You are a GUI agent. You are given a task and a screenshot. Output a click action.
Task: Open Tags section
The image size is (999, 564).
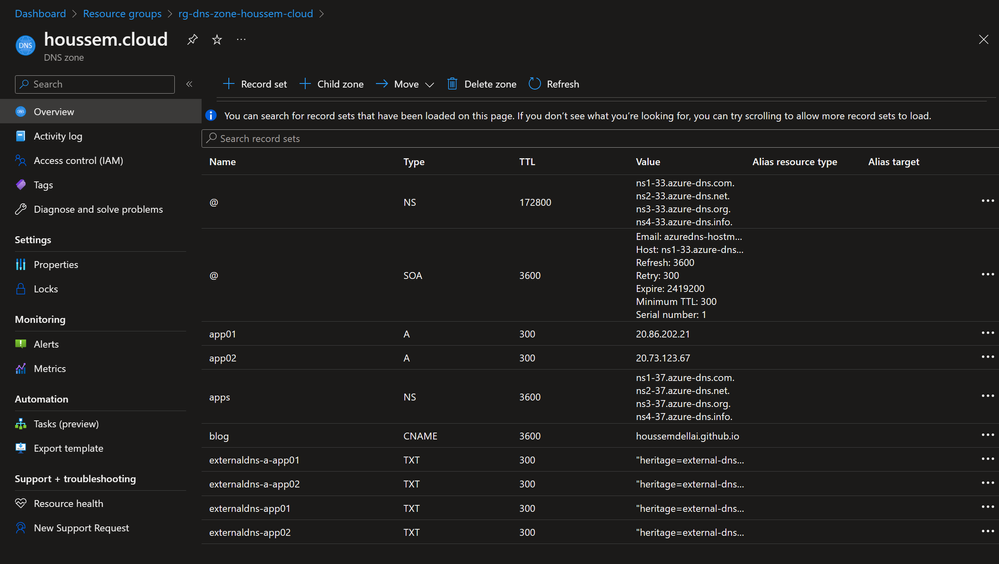tap(43, 185)
